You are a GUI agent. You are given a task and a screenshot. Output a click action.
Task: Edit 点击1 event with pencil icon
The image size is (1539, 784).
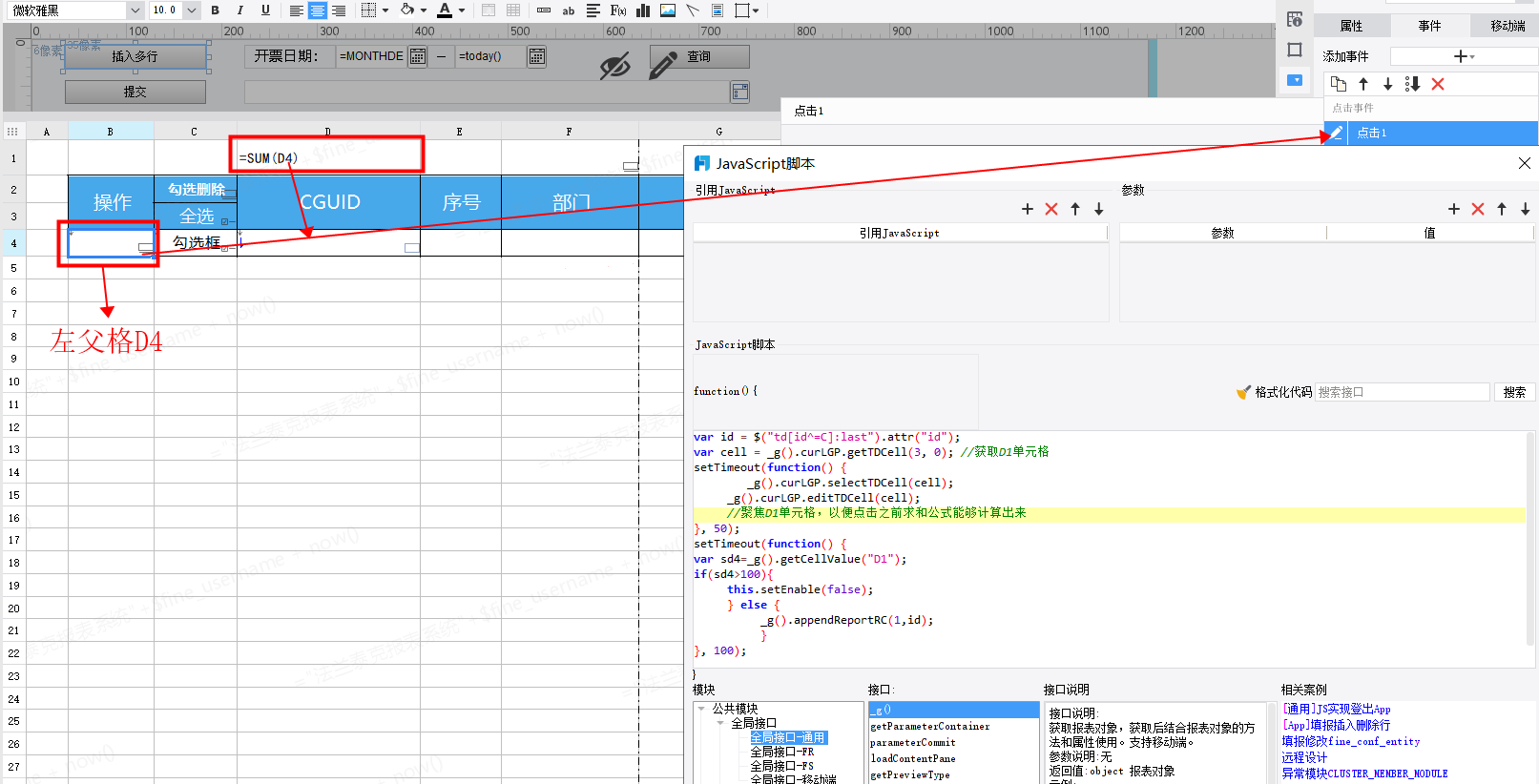pos(1336,133)
